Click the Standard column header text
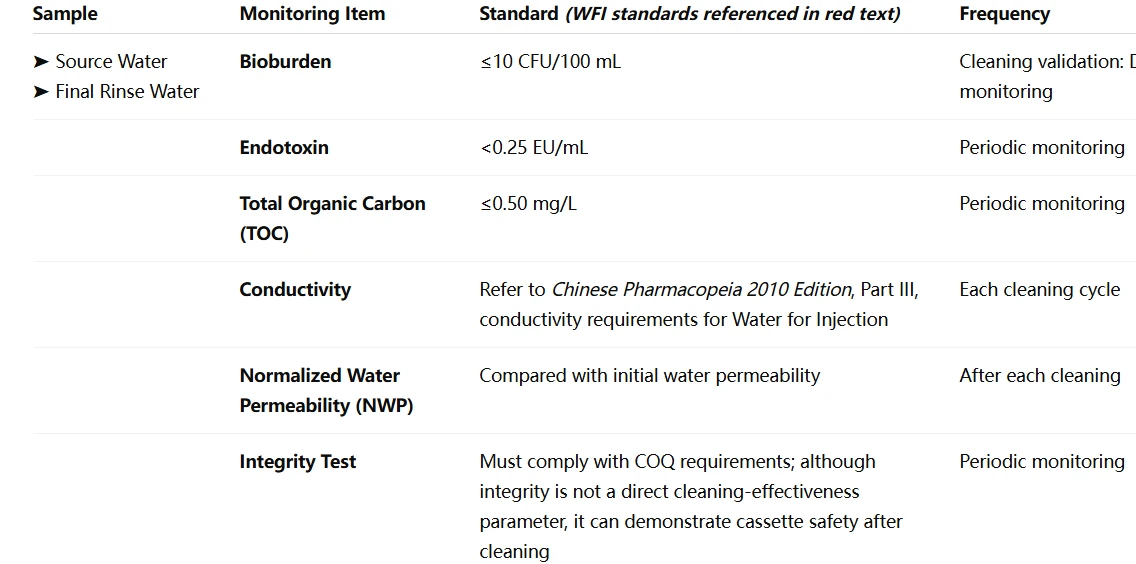 click(519, 14)
